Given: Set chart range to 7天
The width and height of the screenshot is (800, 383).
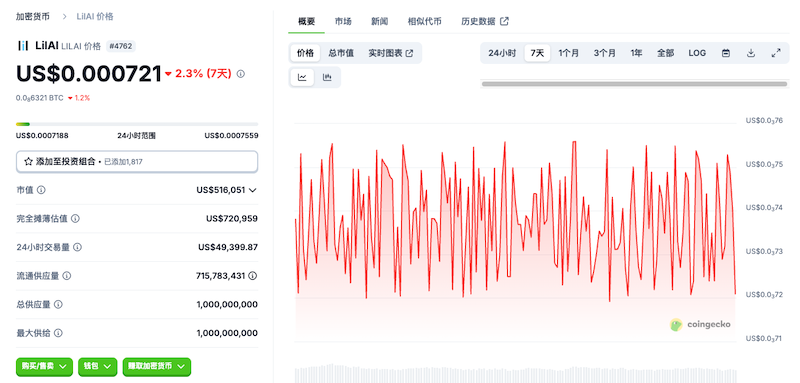Looking at the screenshot, I should [537, 53].
